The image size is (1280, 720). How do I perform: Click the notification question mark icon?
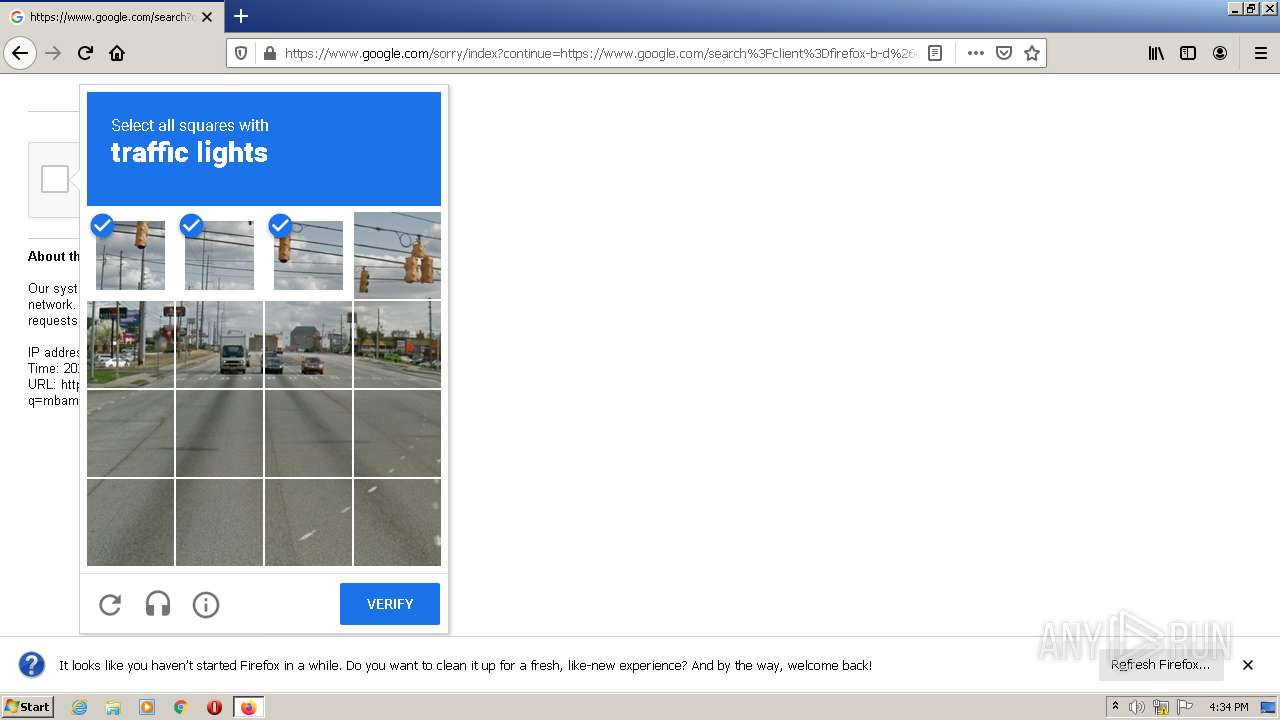tap(32, 665)
